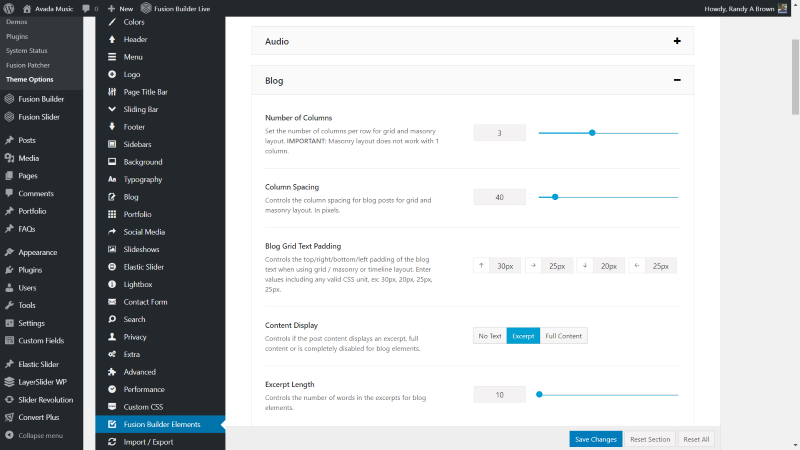Open the Custom CSS options tab

[160, 407]
